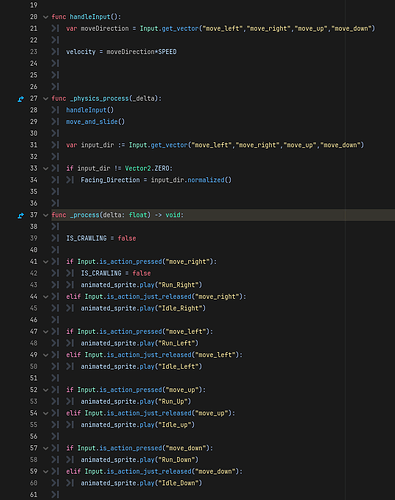Click the "move_down" string on line 31
The image size is (395, 500).
340,145
